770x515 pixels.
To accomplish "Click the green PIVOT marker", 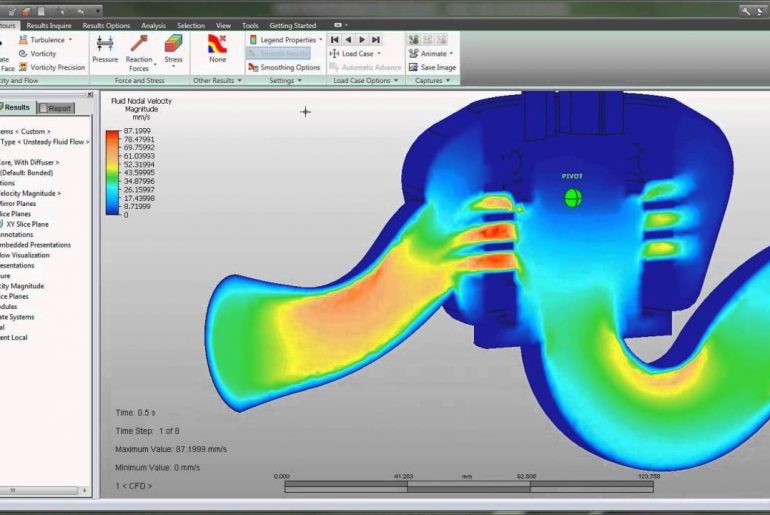I will click(572, 198).
